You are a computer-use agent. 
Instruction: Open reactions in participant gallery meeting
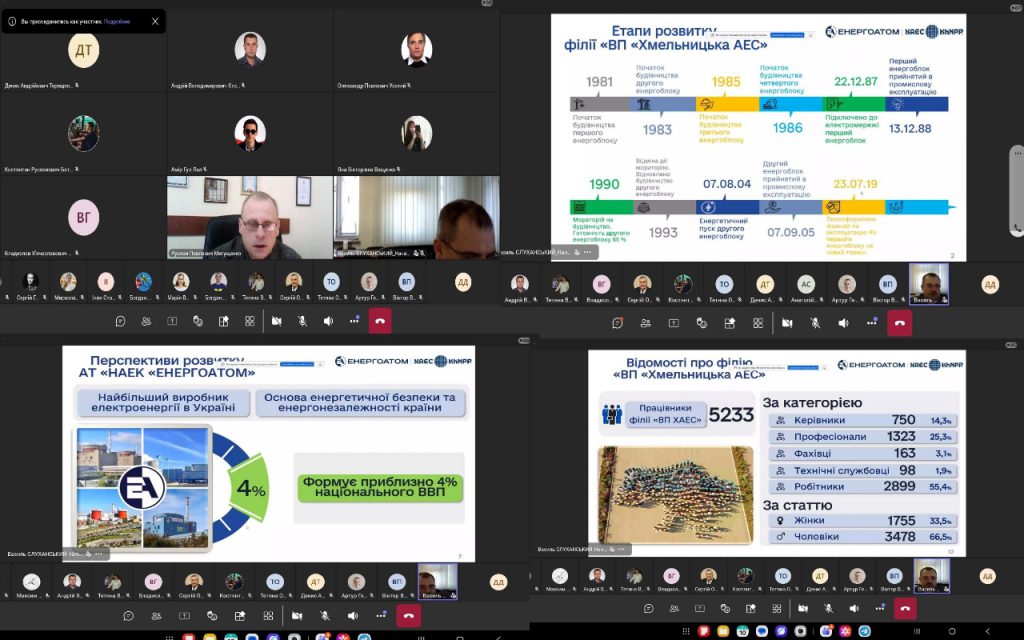tap(198, 321)
